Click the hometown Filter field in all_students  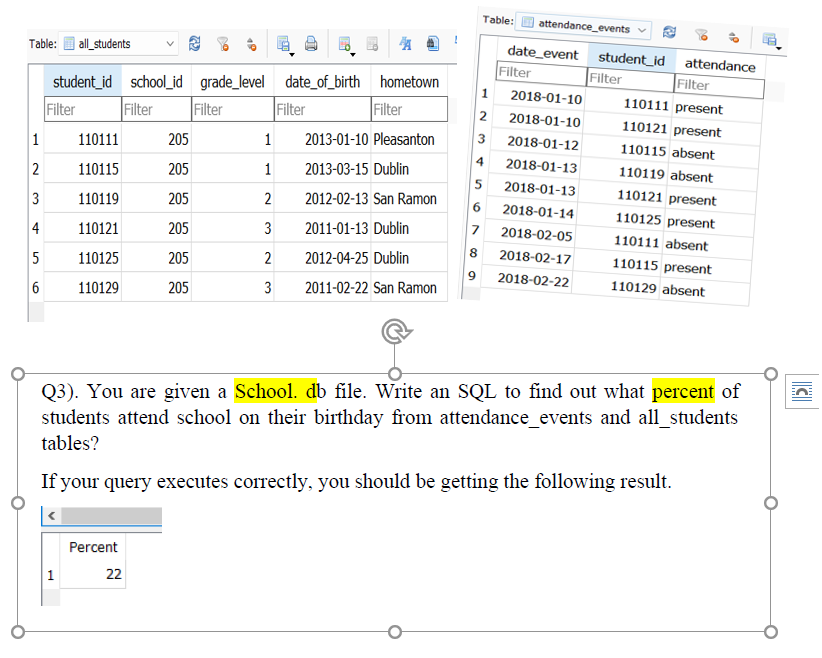pos(410,109)
